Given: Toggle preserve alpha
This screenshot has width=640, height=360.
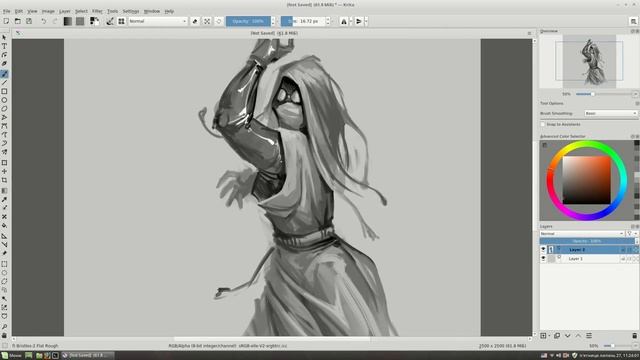Looking at the screenshot, I should click(x=207, y=21).
